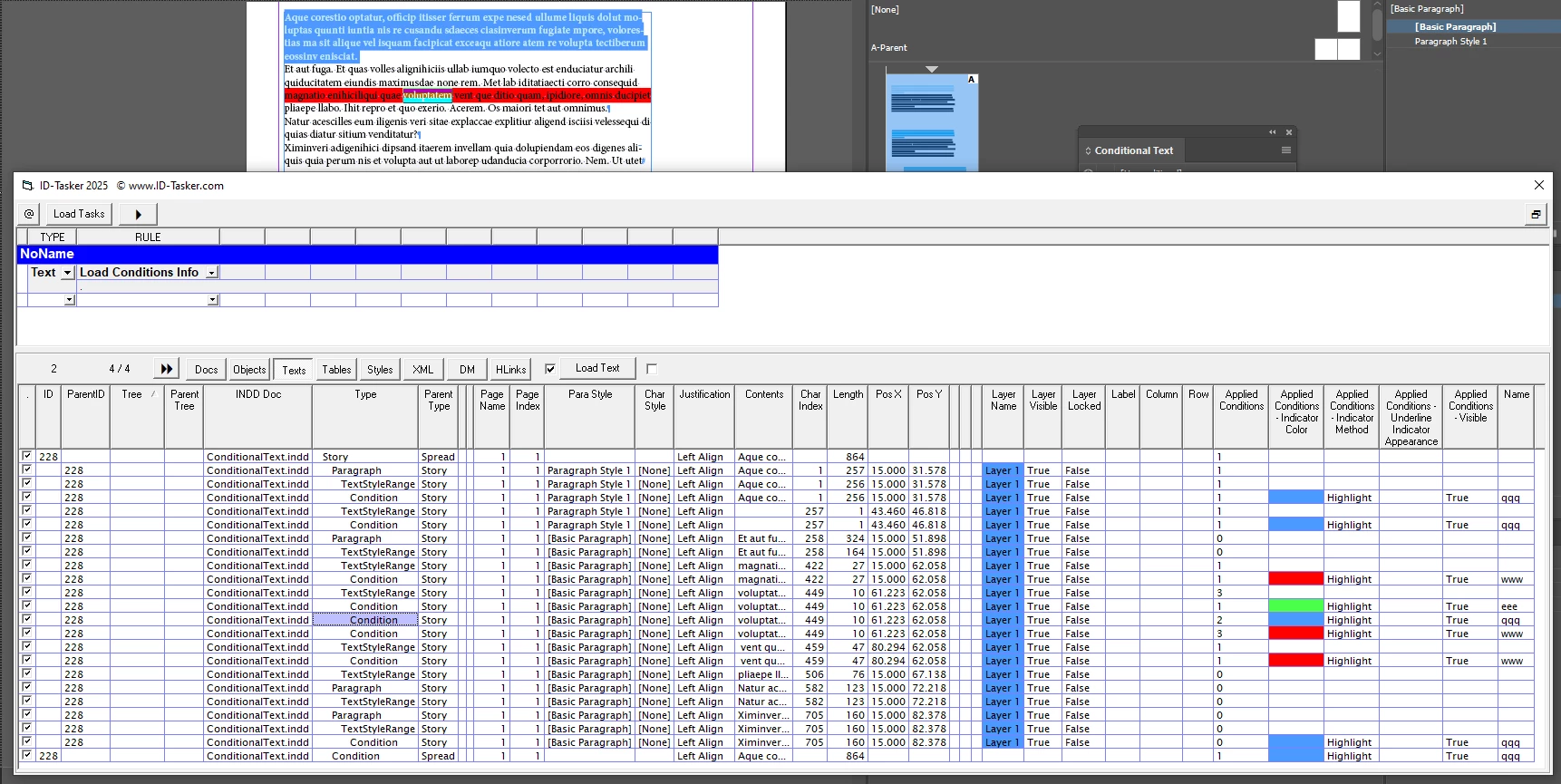Image resolution: width=1561 pixels, height=784 pixels.
Task: Toggle checkbox of the highlighted Condition row
Action: pyautogui.click(x=26, y=619)
